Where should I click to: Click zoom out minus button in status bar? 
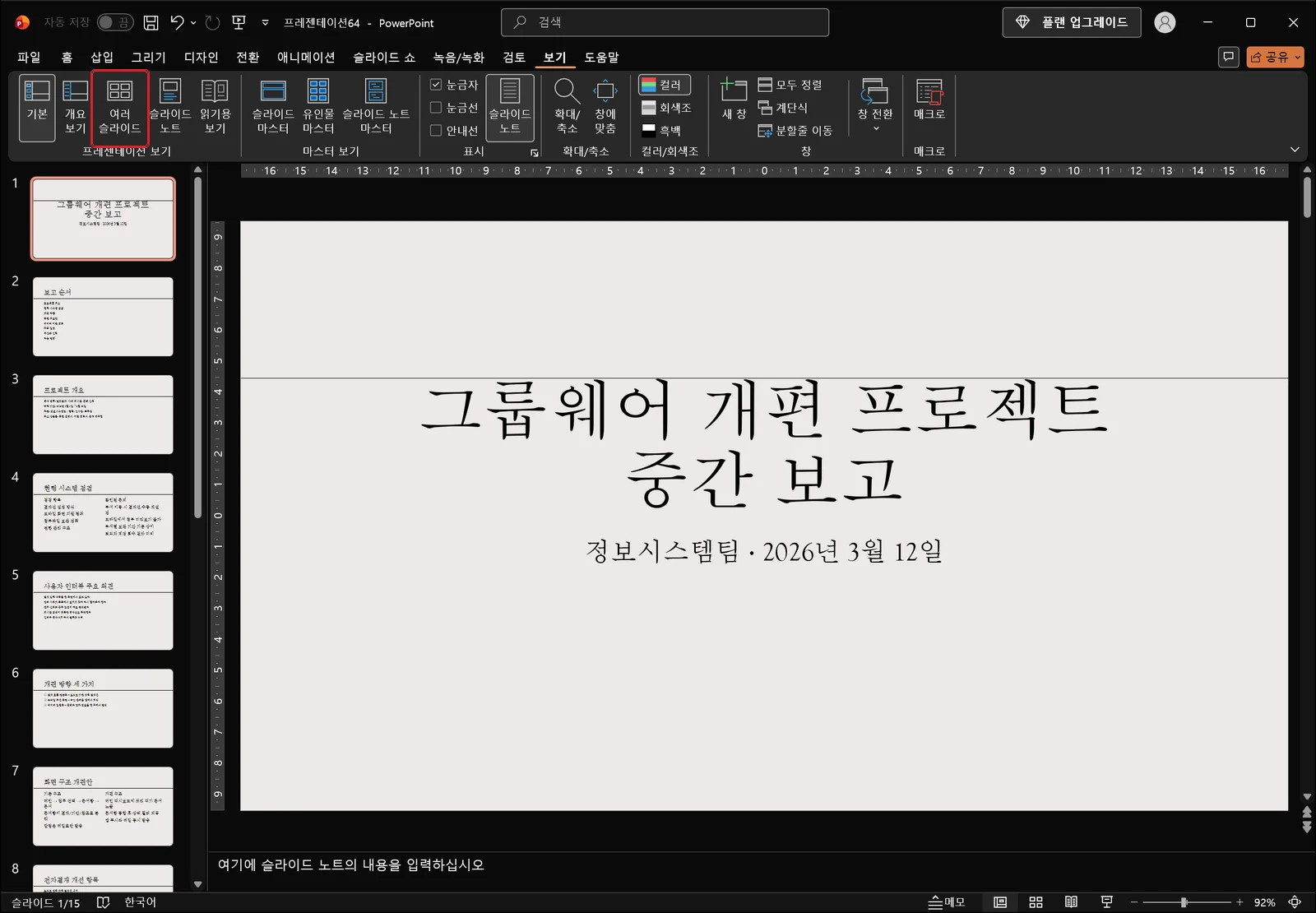1134,902
